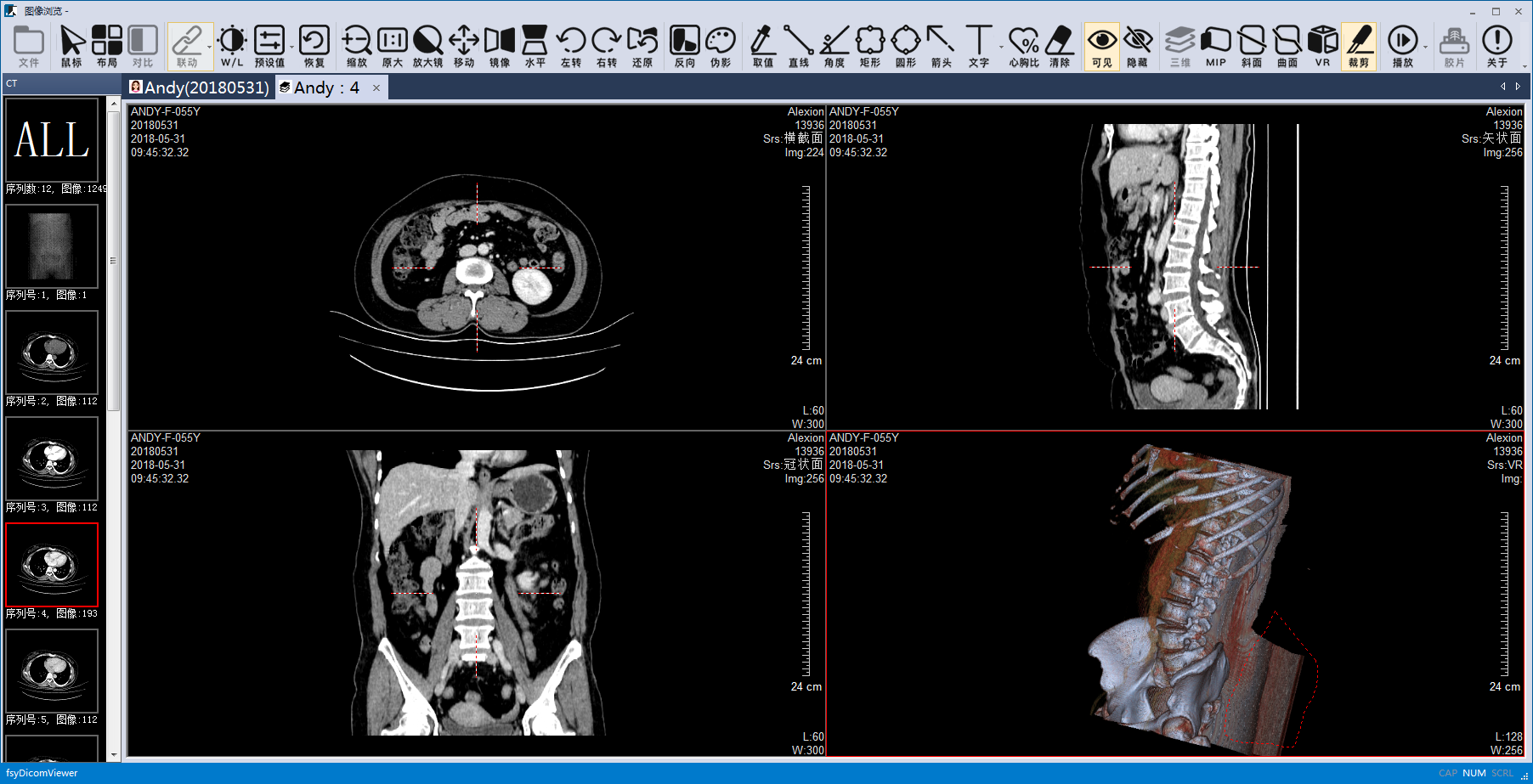The image size is (1533, 784).
Task: Toggle the 可见 visible annotations eye
Action: [1101, 47]
